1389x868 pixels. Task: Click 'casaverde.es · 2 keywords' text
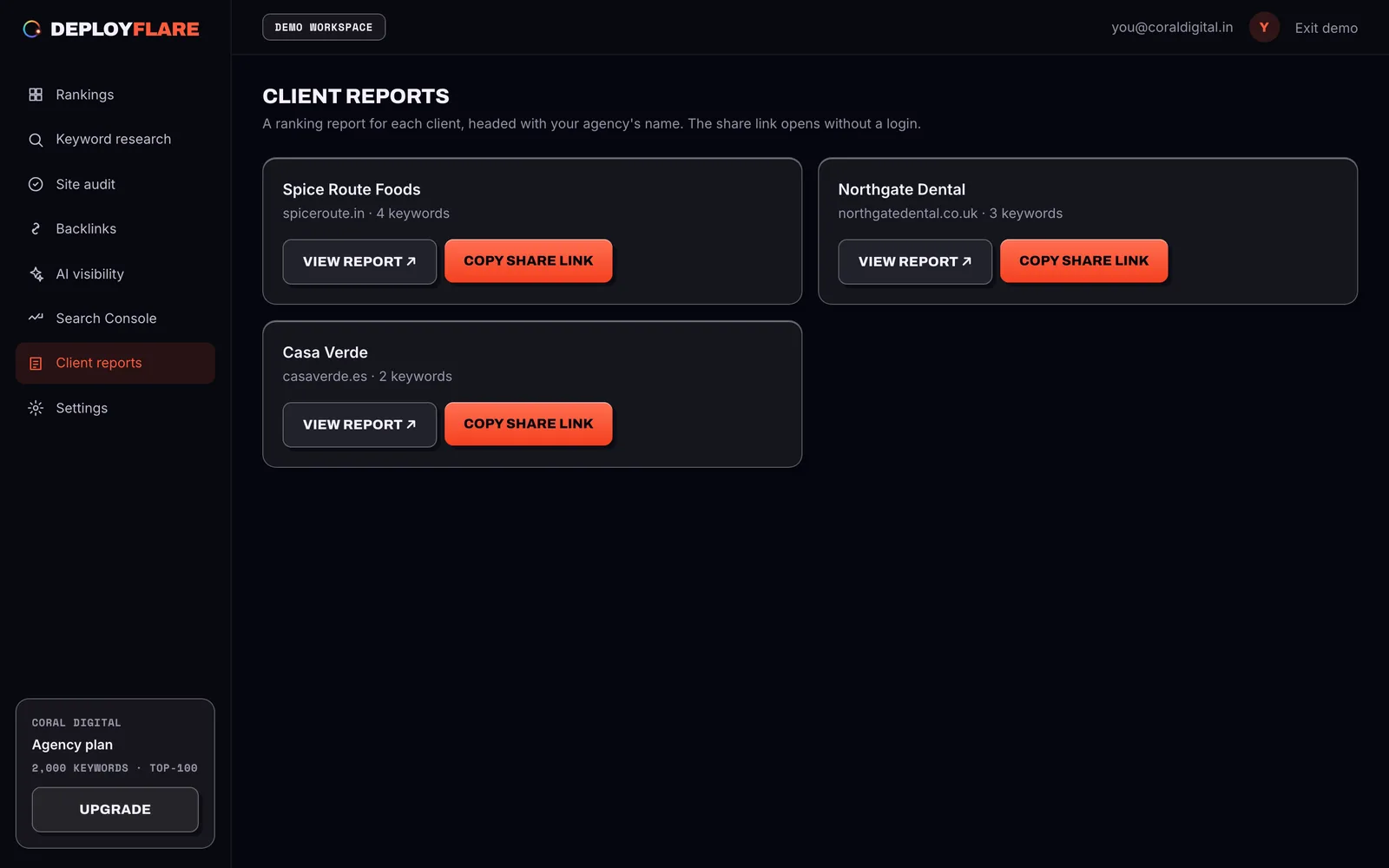[x=367, y=377]
